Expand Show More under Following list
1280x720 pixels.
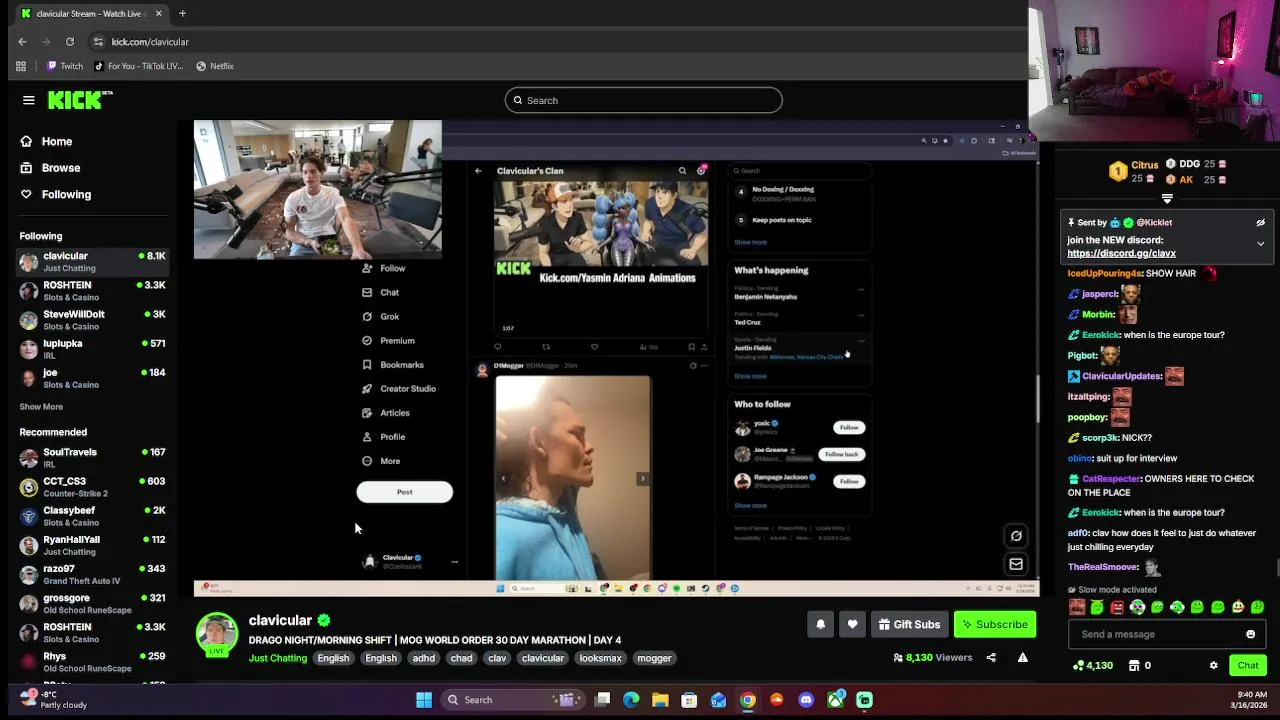click(x=41, y=407)
